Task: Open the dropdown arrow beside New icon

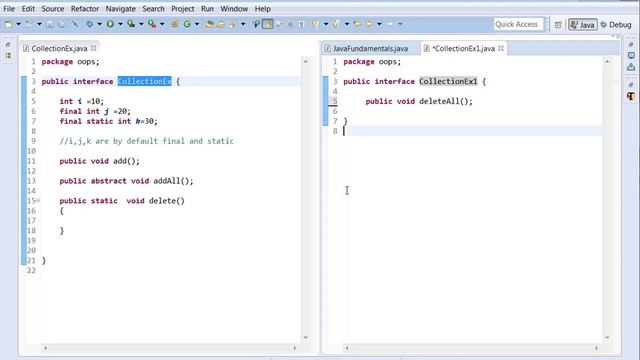Action: [x=18, y=24]
